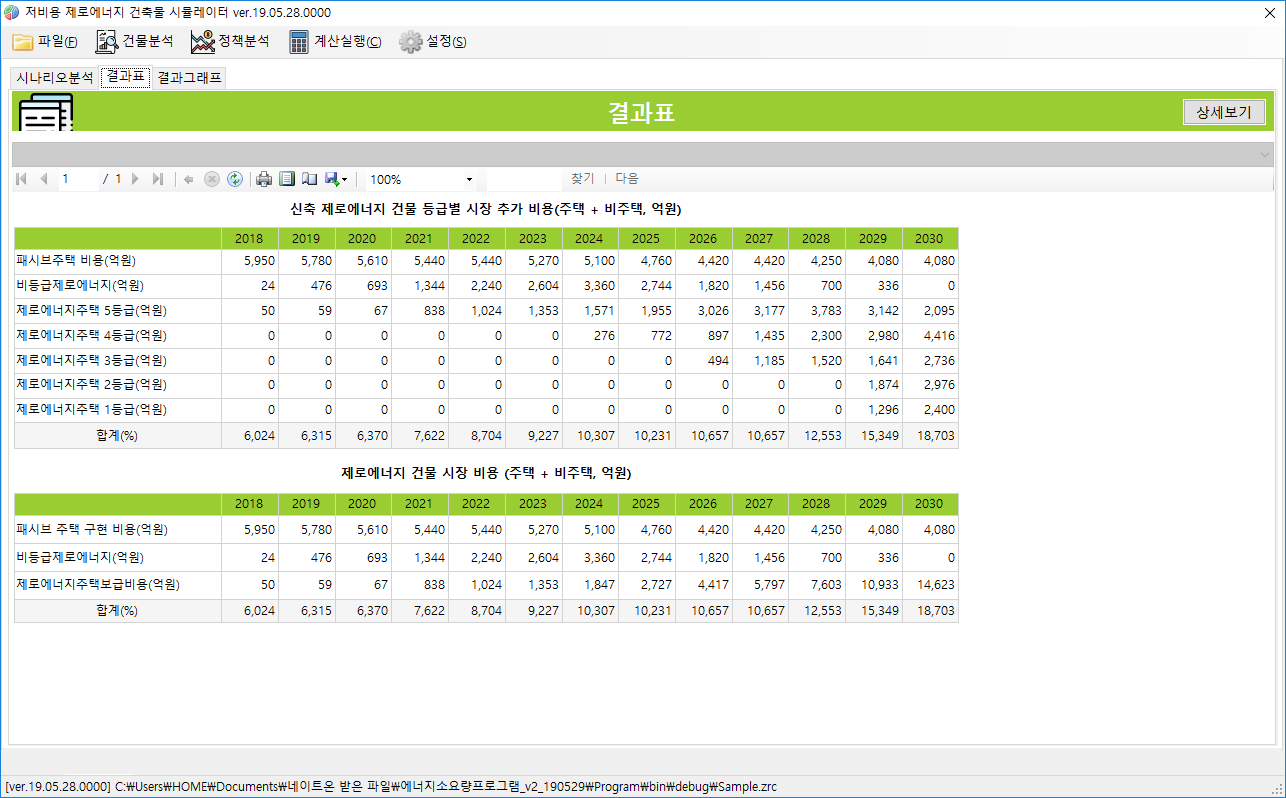The height and width of the screenshot is (798, 1286).
Task: Click the stop rendering icon
Action: pos(212,179)
